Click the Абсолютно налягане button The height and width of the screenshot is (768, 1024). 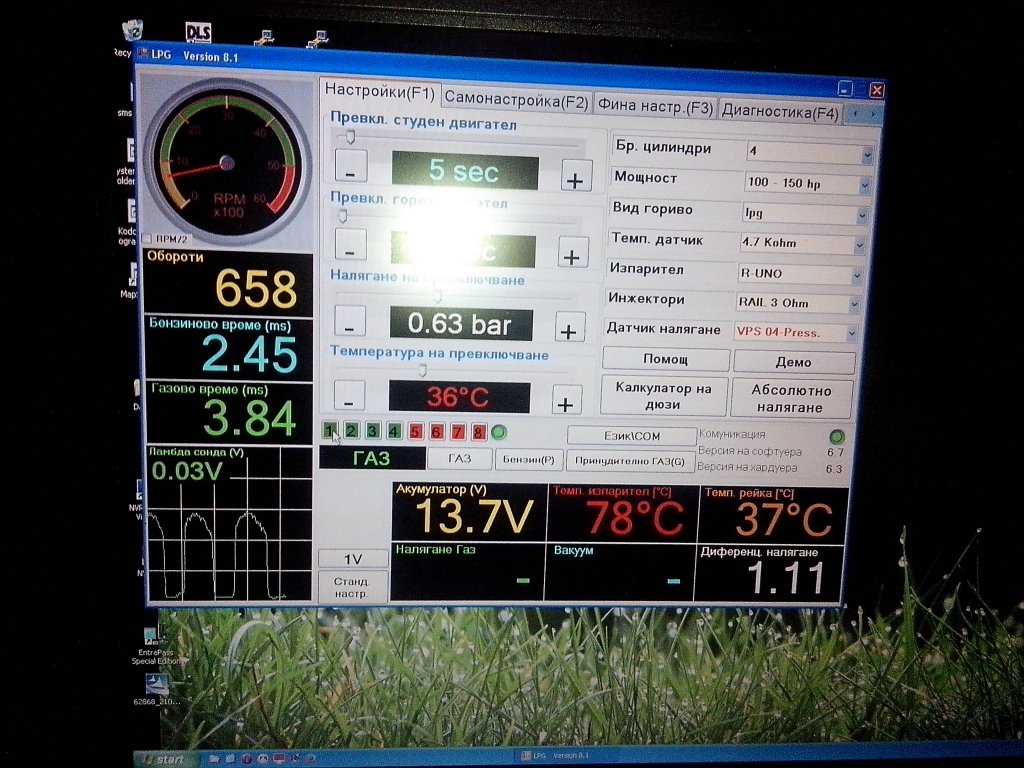[791, 398]
